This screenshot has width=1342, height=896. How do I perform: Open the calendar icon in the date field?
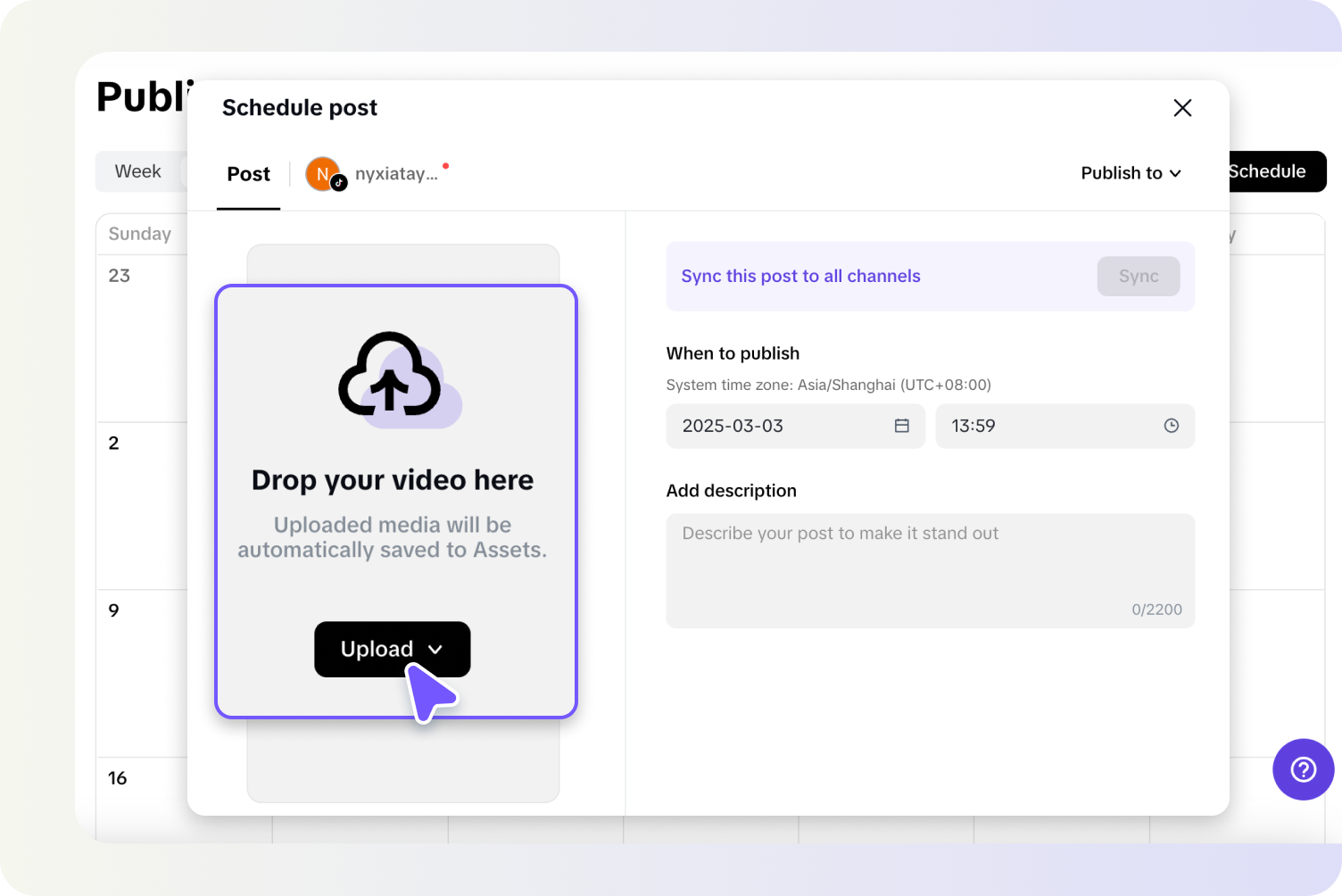click(901, 426)
